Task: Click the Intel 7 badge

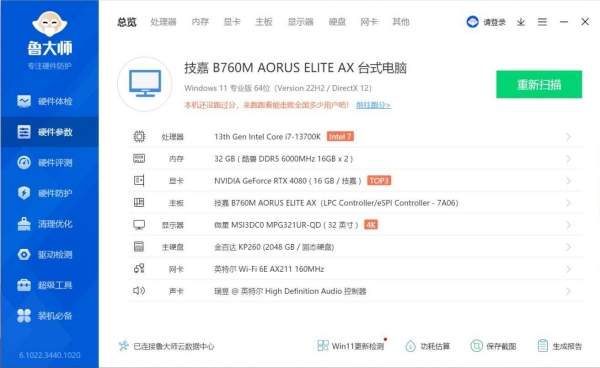Action: [340, 137]
